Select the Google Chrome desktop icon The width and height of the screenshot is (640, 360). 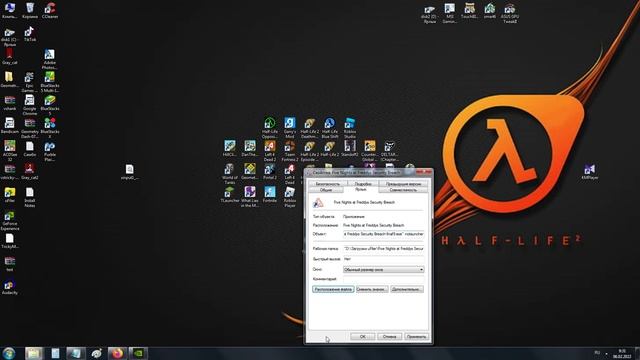click(x=29, y=104)
